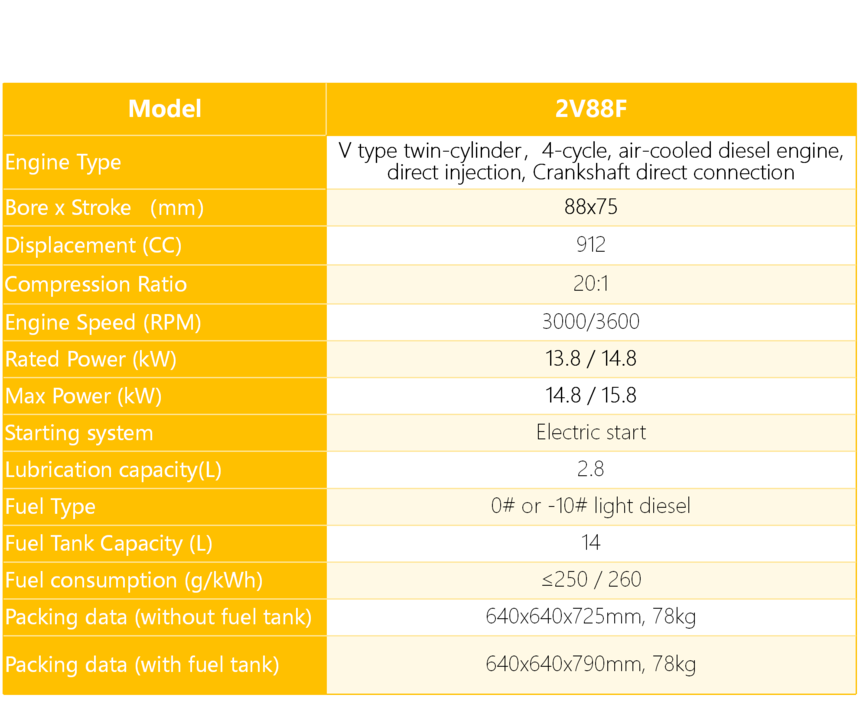Click the Compression Ratio label
The width and height of the screenshot is (860, 714).
[95, 284]
